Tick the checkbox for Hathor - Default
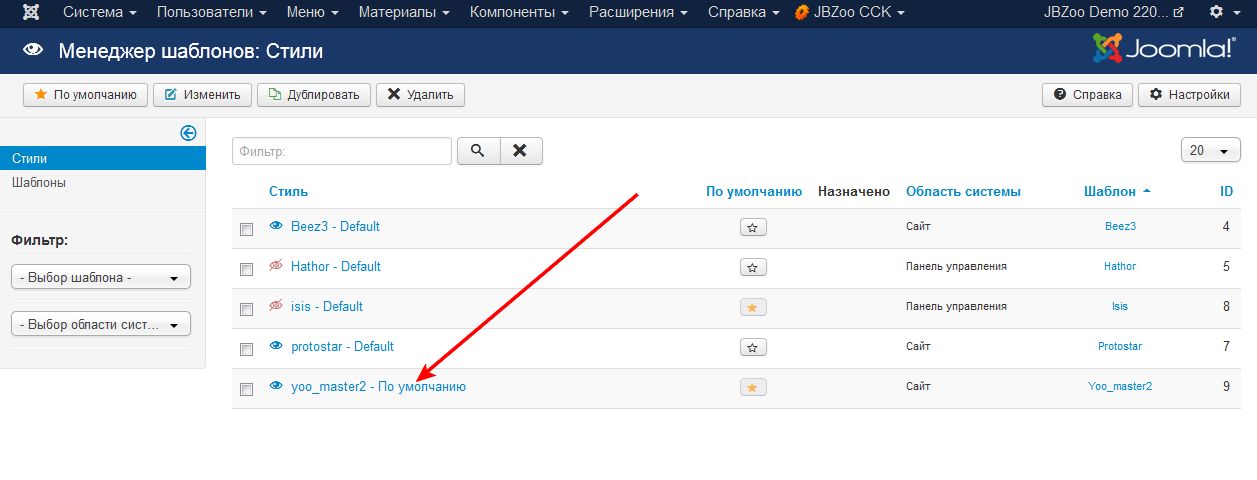Image resolution: width=1257 pixels, height=480 pixels. point(247,270)
